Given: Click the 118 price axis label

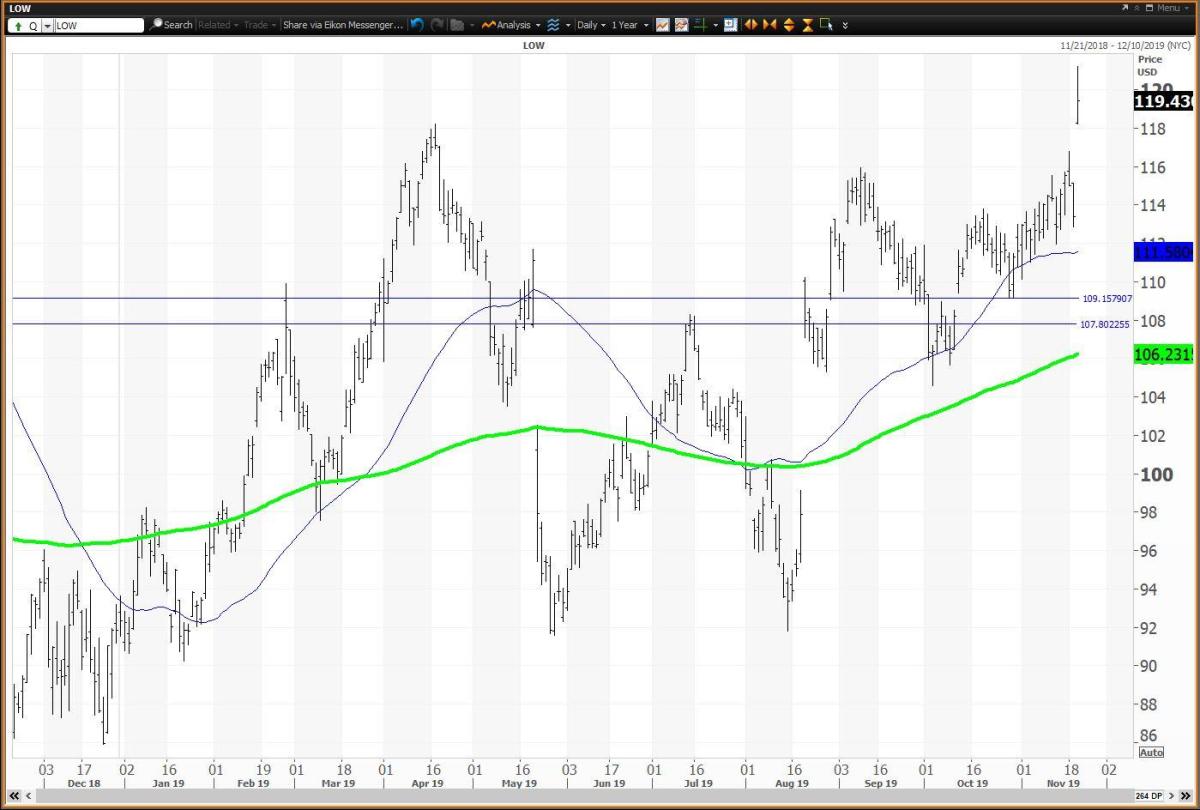Looking at the screenshot, I should [1151, 129].
